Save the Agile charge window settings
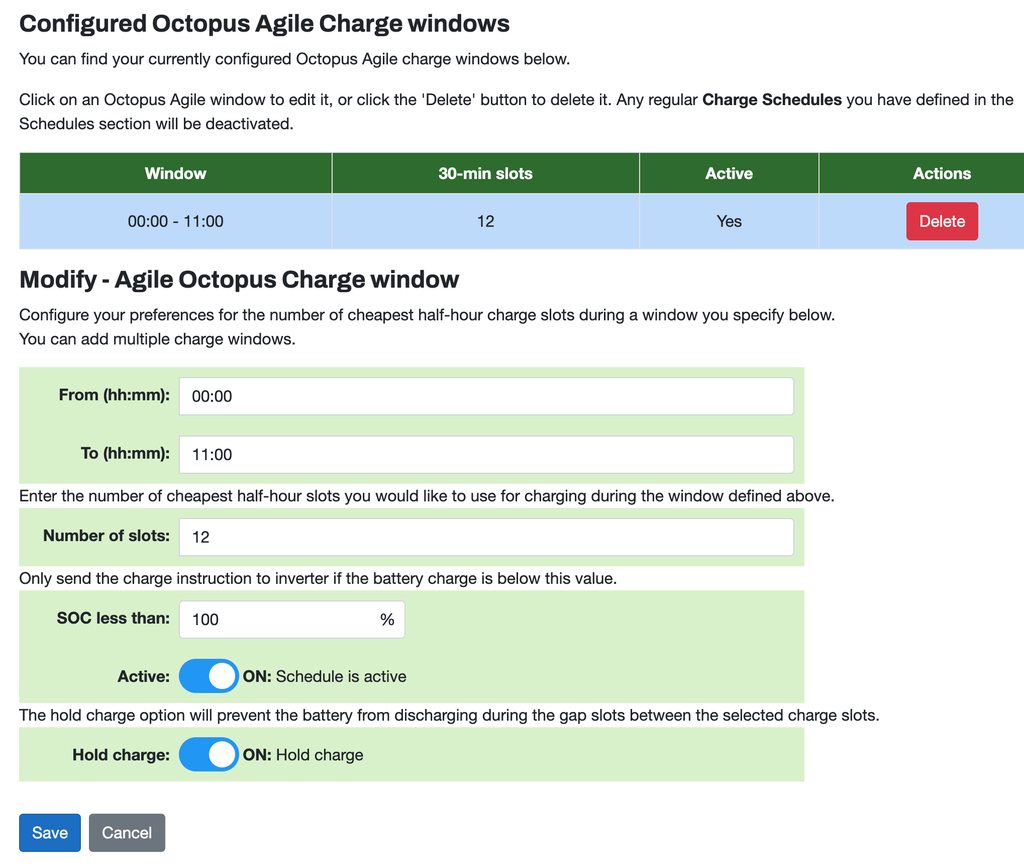This screenshot has width=1024, height=867. click(x=49, y=832)
